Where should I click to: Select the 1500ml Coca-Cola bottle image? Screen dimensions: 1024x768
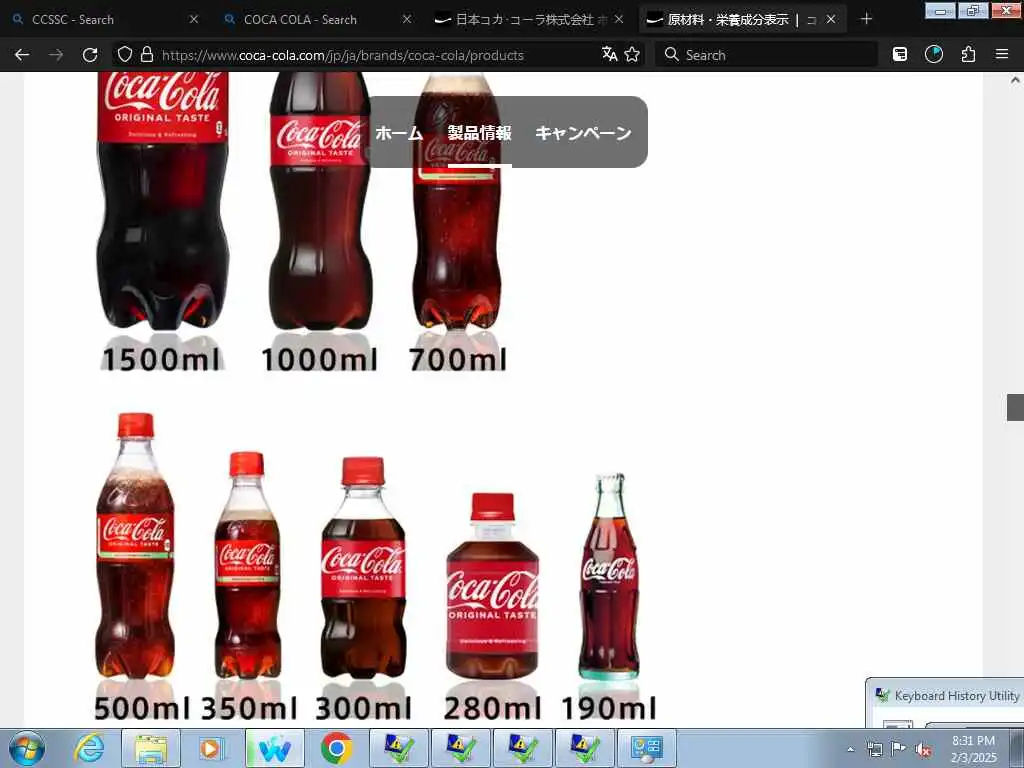pyautogui.click(x=163, y=200)
